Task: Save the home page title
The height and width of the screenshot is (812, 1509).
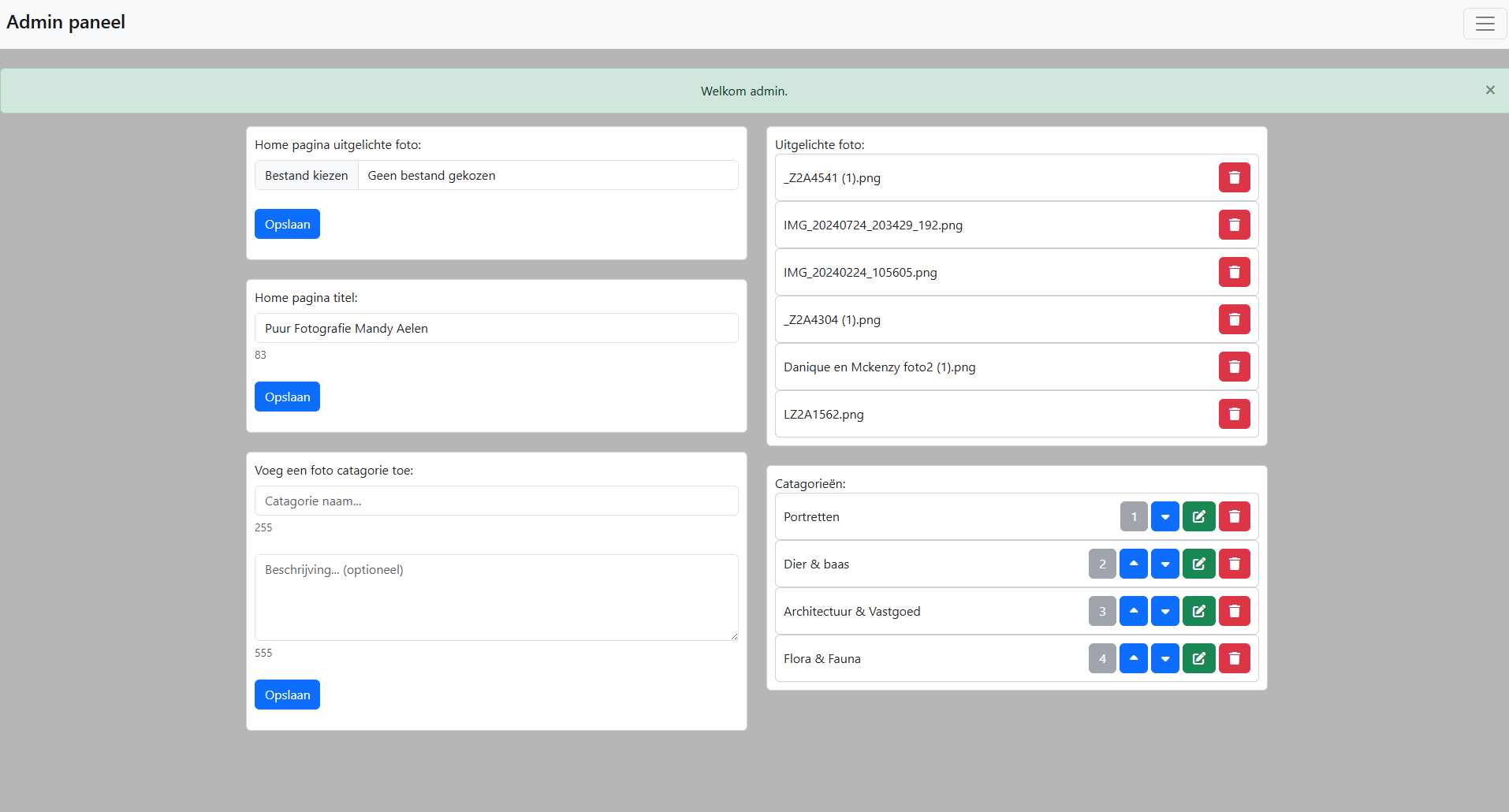Action: 287,397
